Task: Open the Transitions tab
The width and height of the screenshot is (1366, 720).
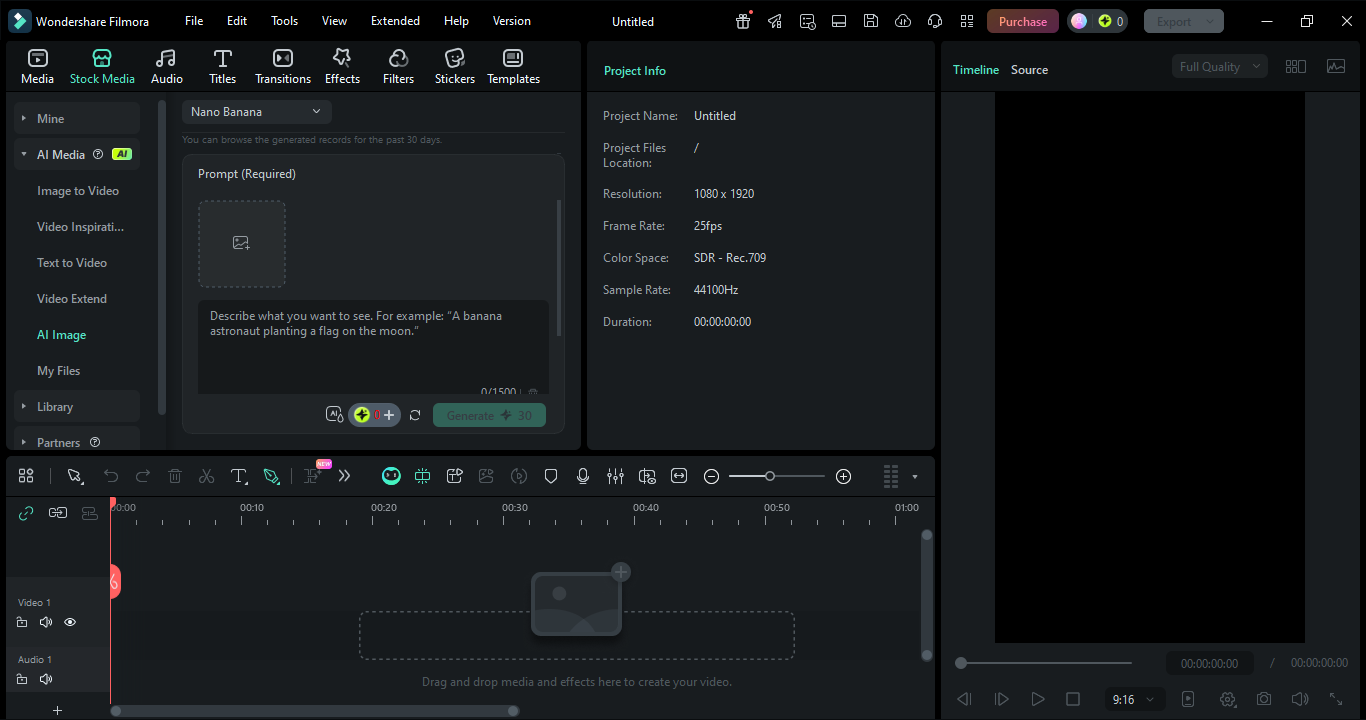Action: tap(283, 66)
